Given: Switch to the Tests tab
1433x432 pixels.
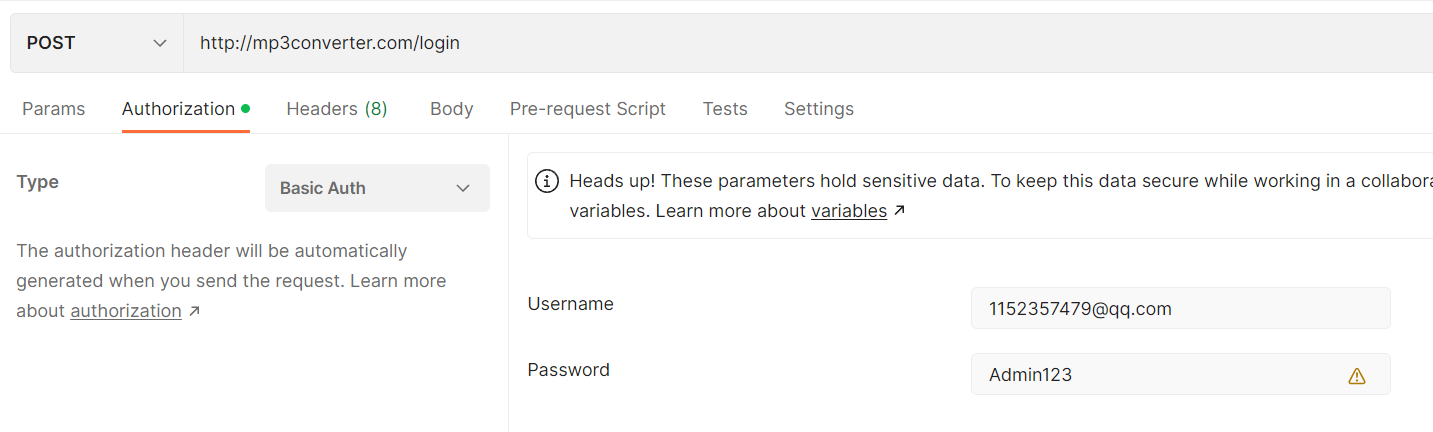Looking at the screenshot, I should tap(725, 109).
